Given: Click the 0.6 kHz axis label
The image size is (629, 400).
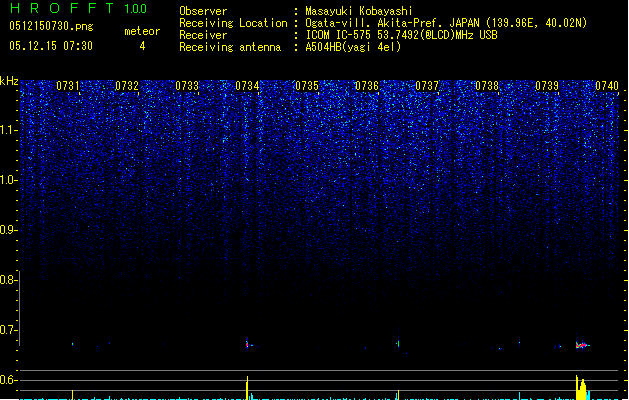Looking at the screenshot, I should click(9, 380).
